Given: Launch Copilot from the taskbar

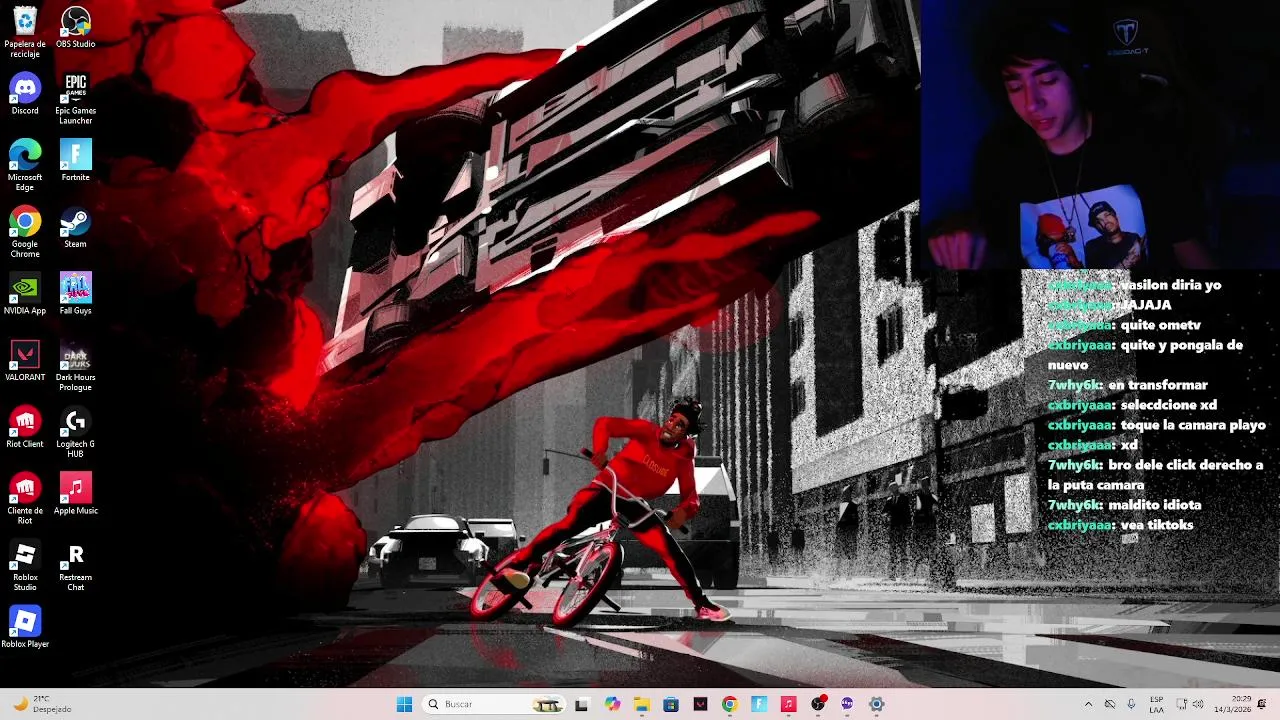Looking at the screenshot, I should click(612, 704).
